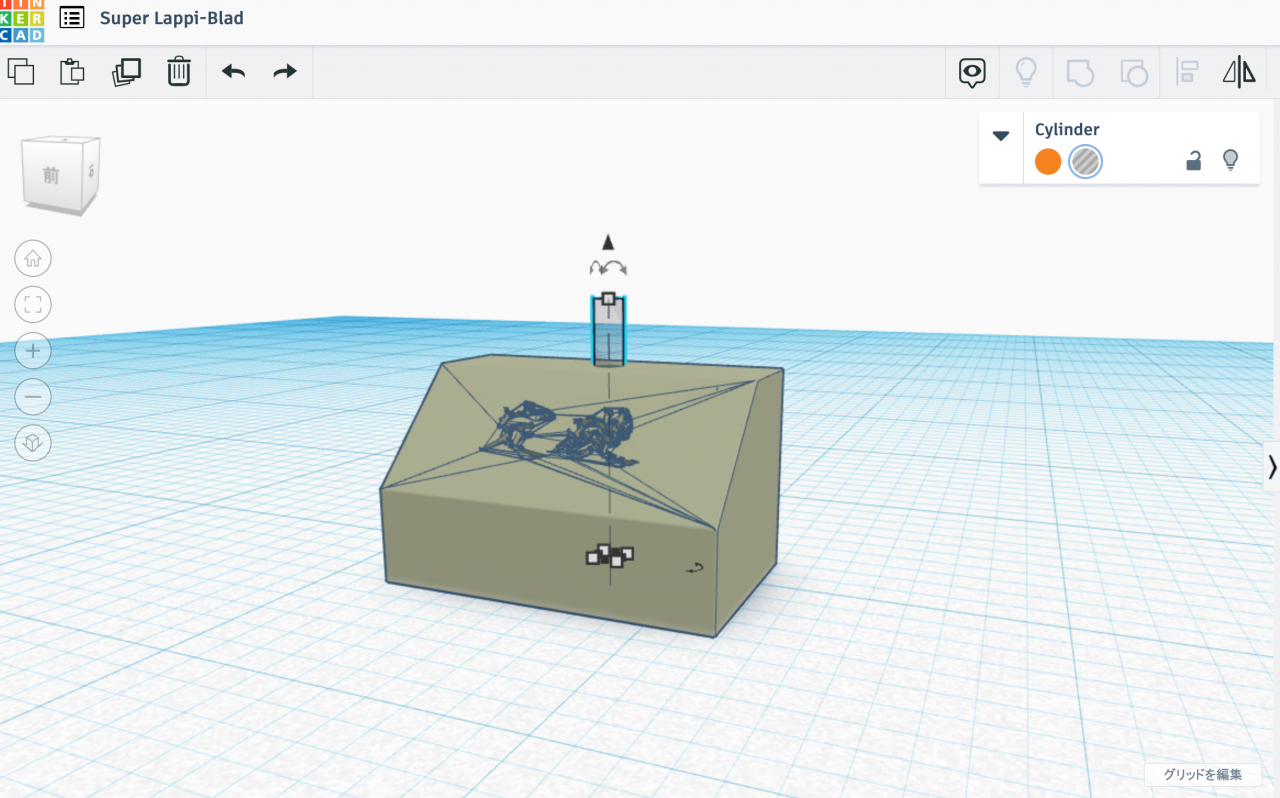Open the designs list icon
Screen dimensions: 1280x798
pyautogui.click(x=72, y=18)
